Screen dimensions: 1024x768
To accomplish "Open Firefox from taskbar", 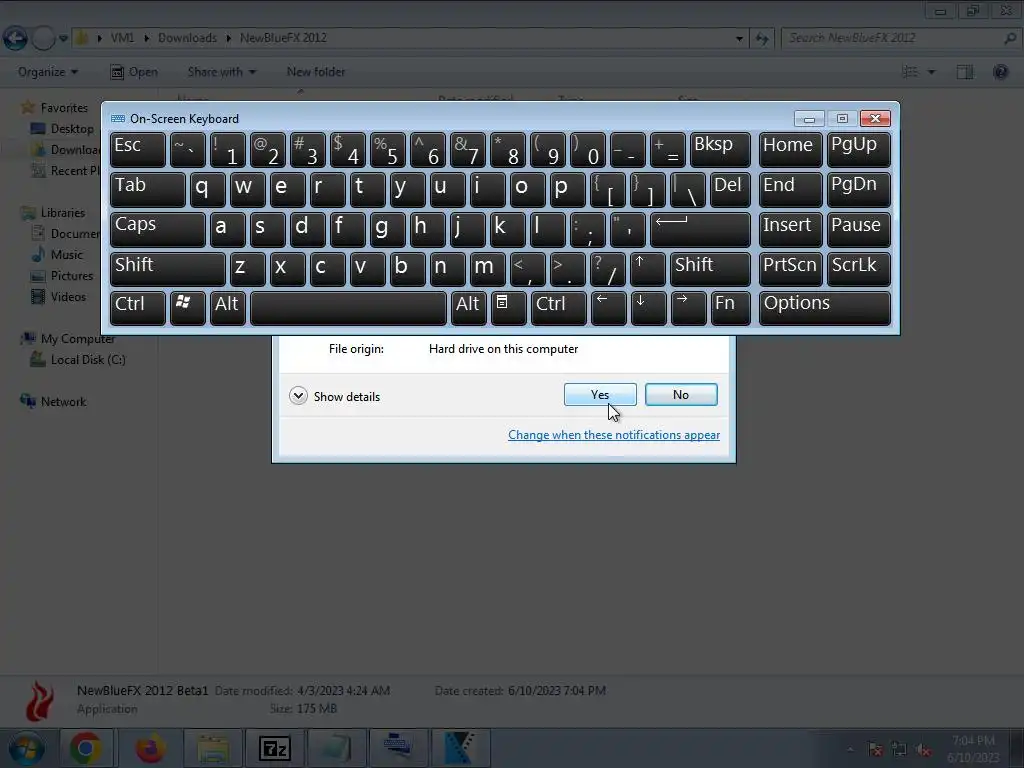I will coord(150,748).
